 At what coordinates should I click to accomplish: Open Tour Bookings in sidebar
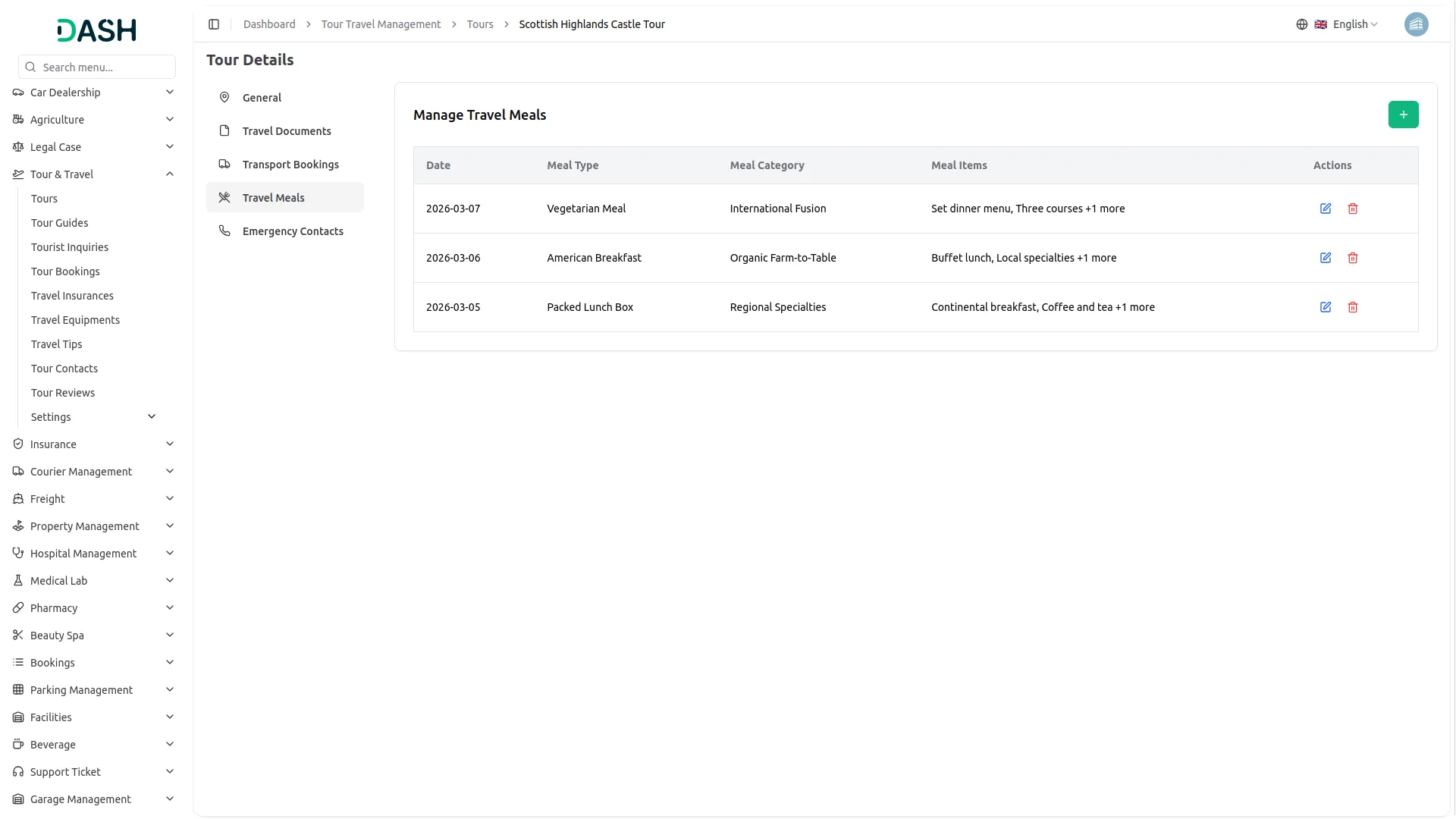[65, 271]
